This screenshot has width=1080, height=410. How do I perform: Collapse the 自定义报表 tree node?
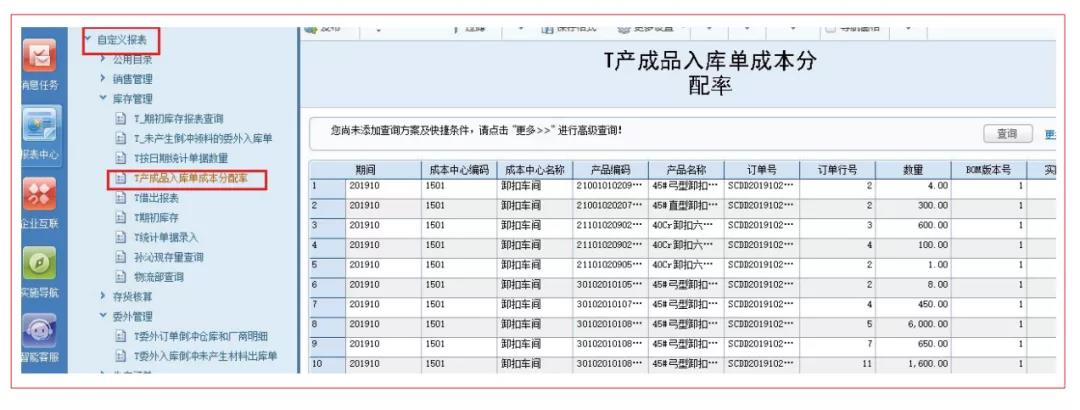87,39
